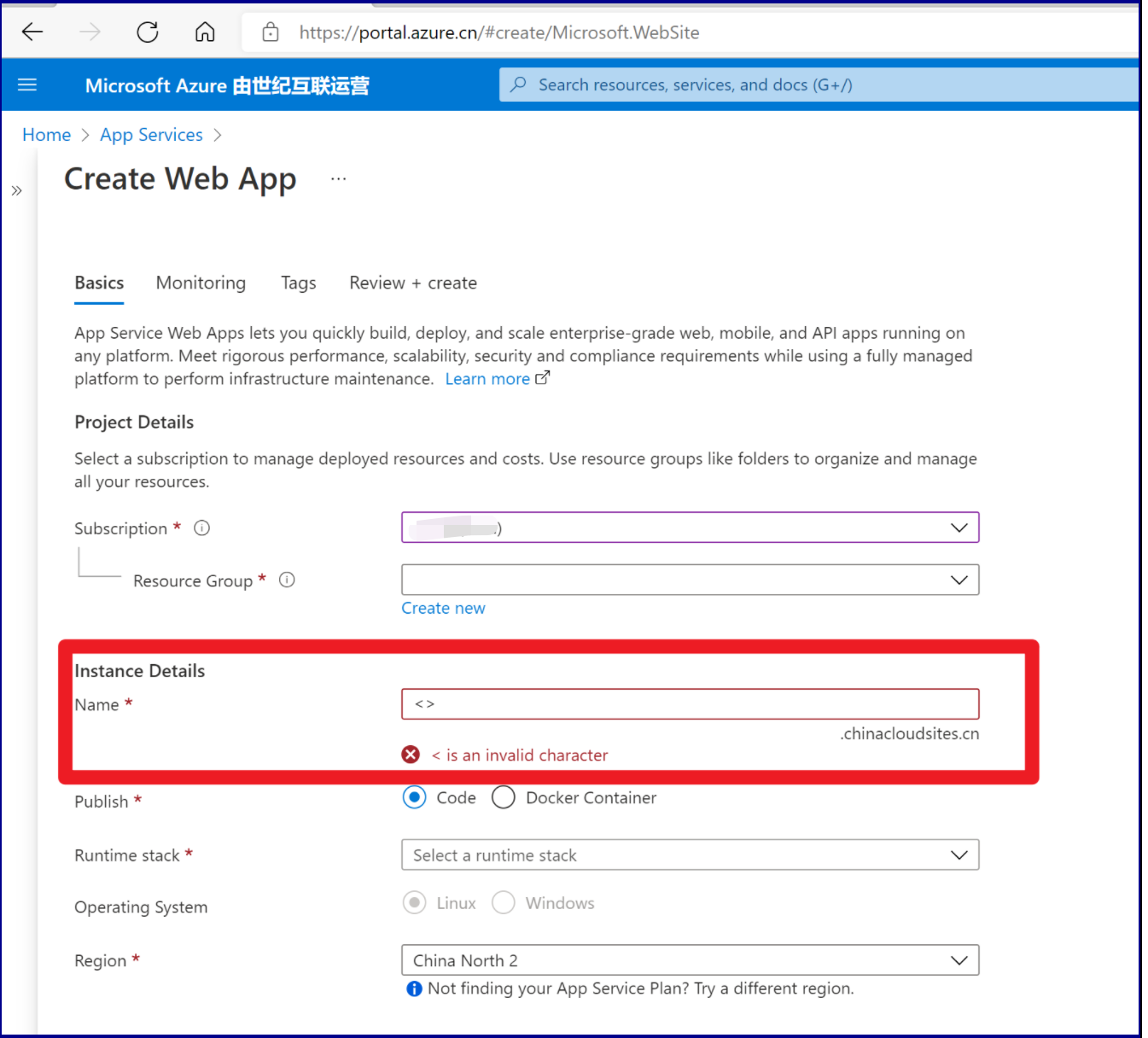The width and height of the screenshot is (1148, 1038).
Task: Click Create new resource group link
Action: [x=443, y=609]
